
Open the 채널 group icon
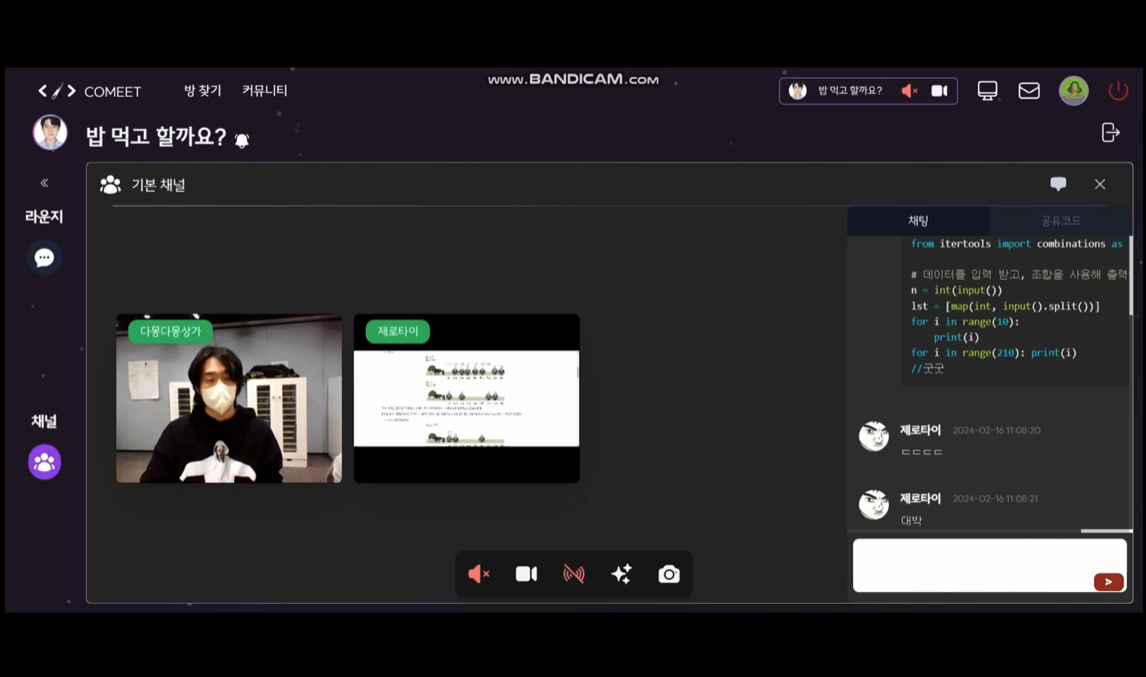tap(45, 462)
